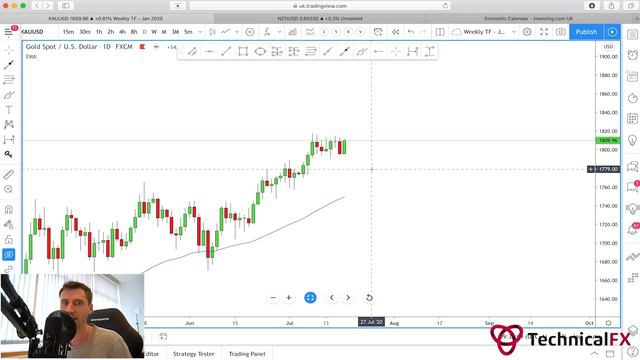Click the Safari address bar
Screen dimensions: 640x360
(320, 6)
